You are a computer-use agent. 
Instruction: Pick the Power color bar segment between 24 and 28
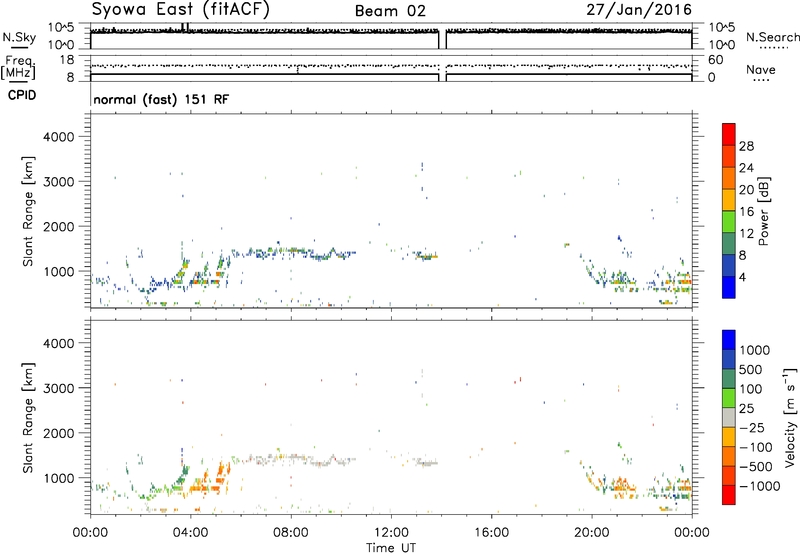pyautogui.click(x=729, y=156)
